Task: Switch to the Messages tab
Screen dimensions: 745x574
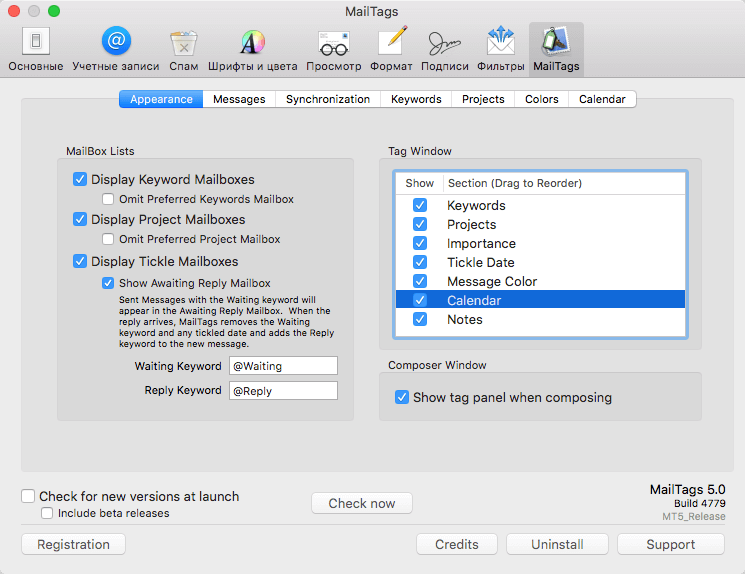Action: 239,99
